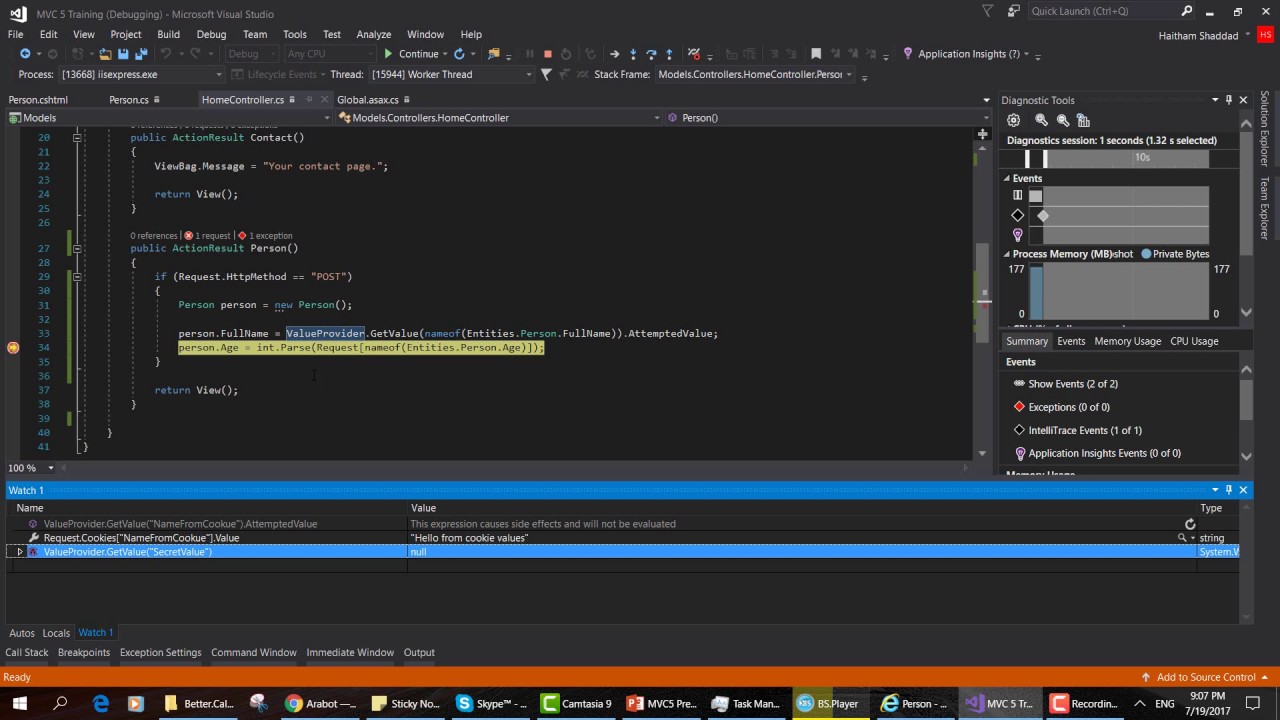
Task: Click the Step Into arrow icon
Action: (x=633, y=54)
